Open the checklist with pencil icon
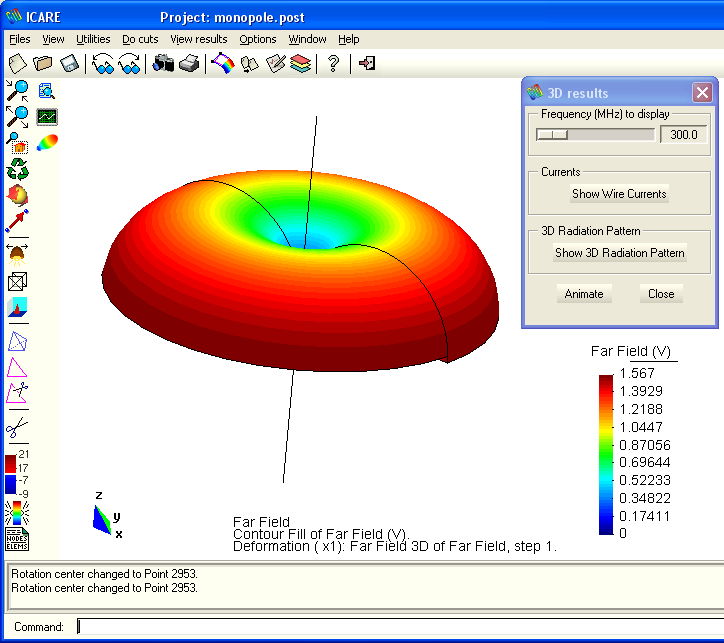This screenshot has height=643, width=724. click(276, 64)
